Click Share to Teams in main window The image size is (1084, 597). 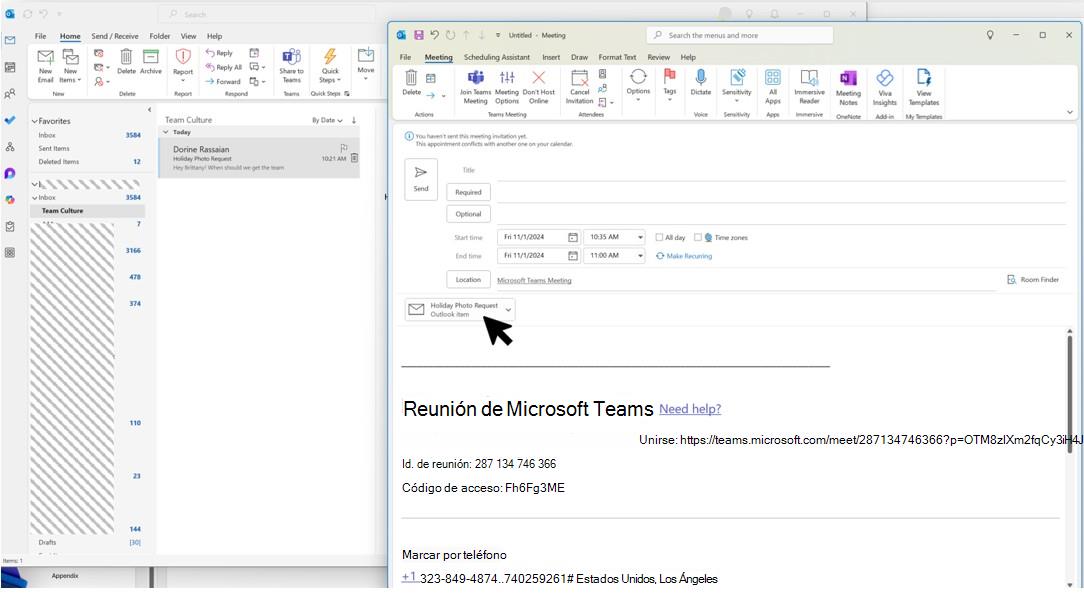pyautogui.click(x=292, y=66)
